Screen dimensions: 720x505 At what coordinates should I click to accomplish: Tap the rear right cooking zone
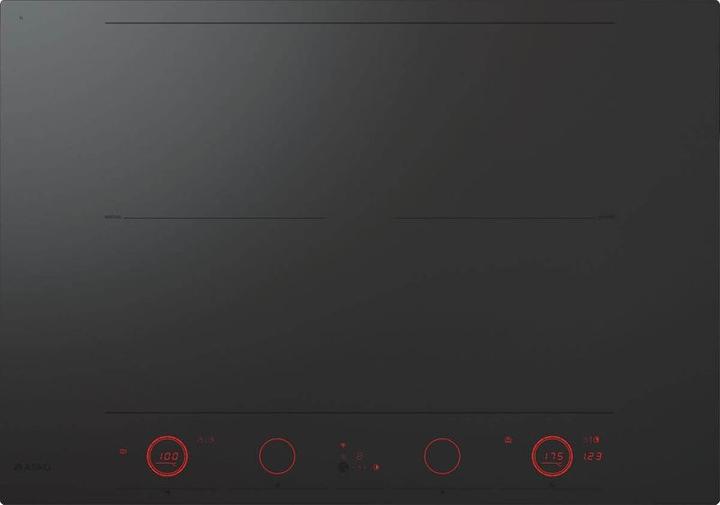(503, 120)
